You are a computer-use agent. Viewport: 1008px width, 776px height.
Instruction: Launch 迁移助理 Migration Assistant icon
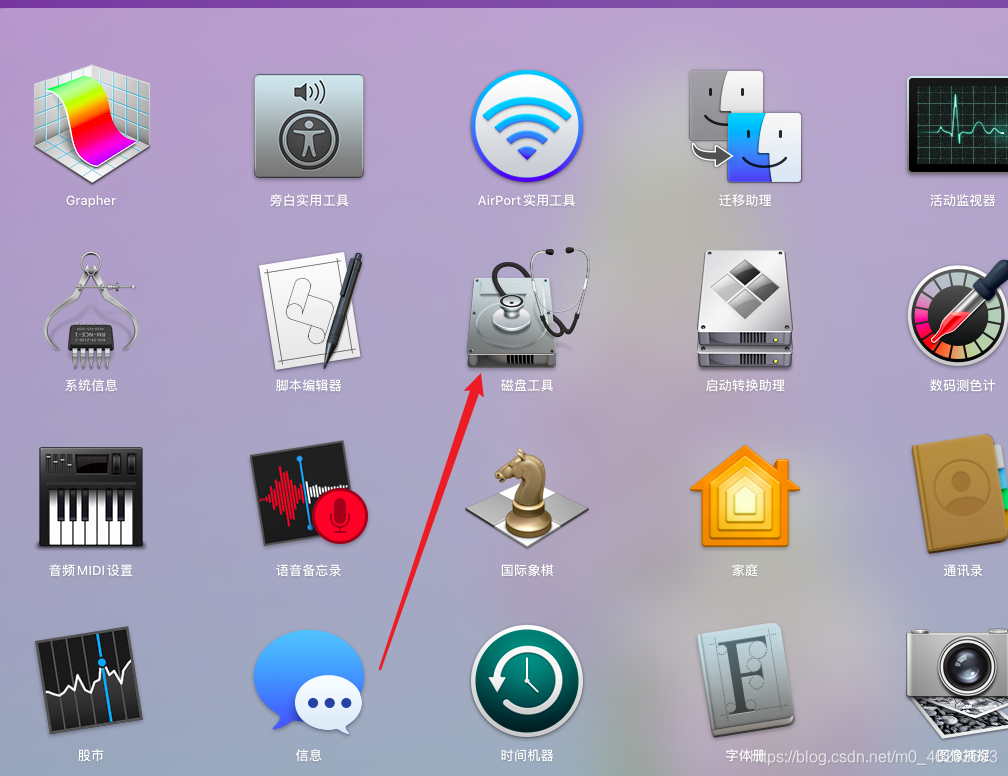(x=745, y=126)
